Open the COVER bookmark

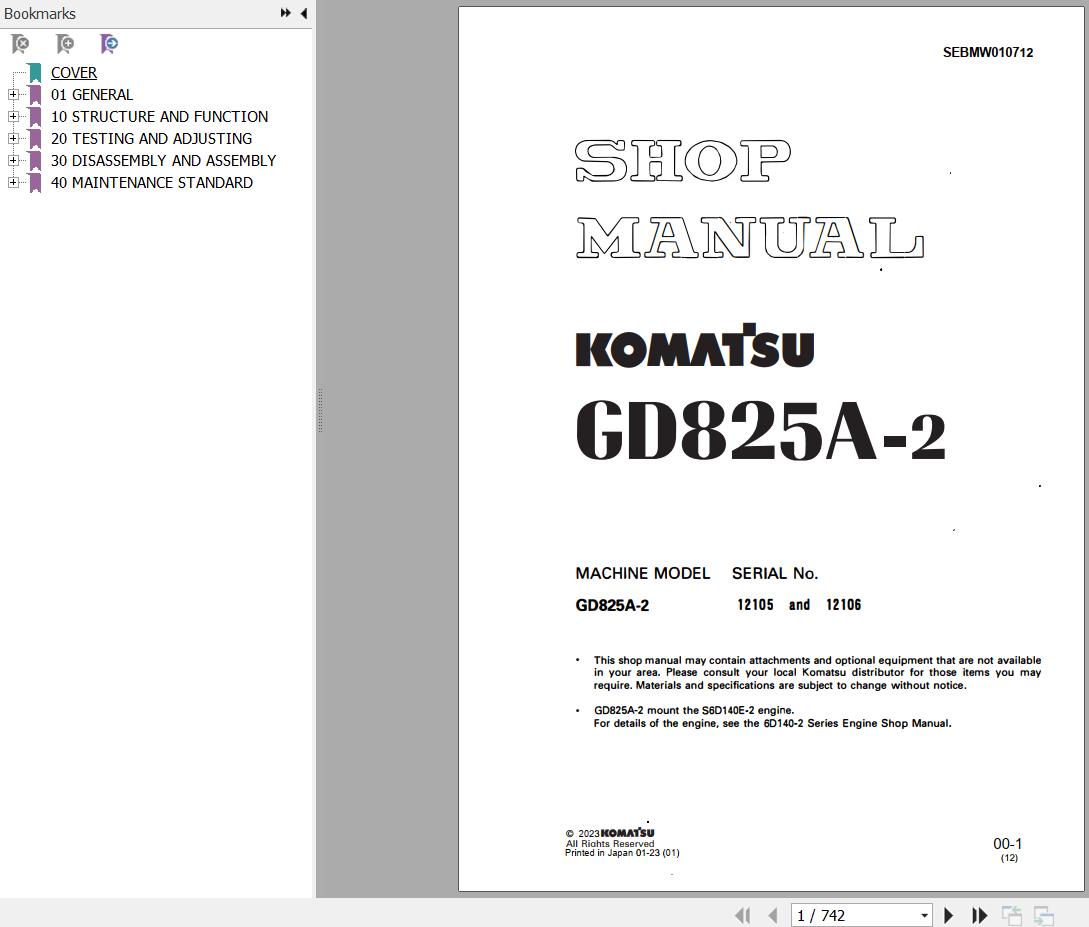(x=74, y=73)
